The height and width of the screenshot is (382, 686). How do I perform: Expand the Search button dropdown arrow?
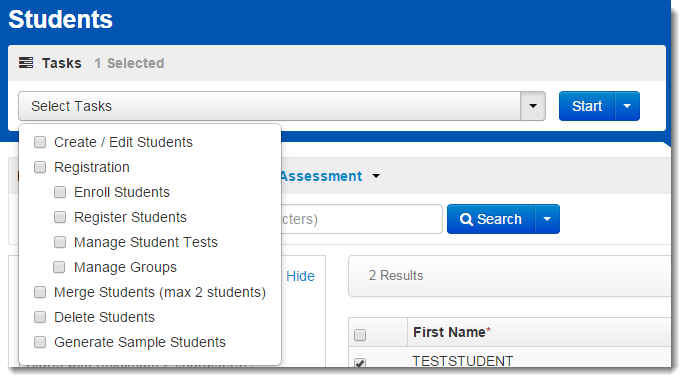pos(547,219)
